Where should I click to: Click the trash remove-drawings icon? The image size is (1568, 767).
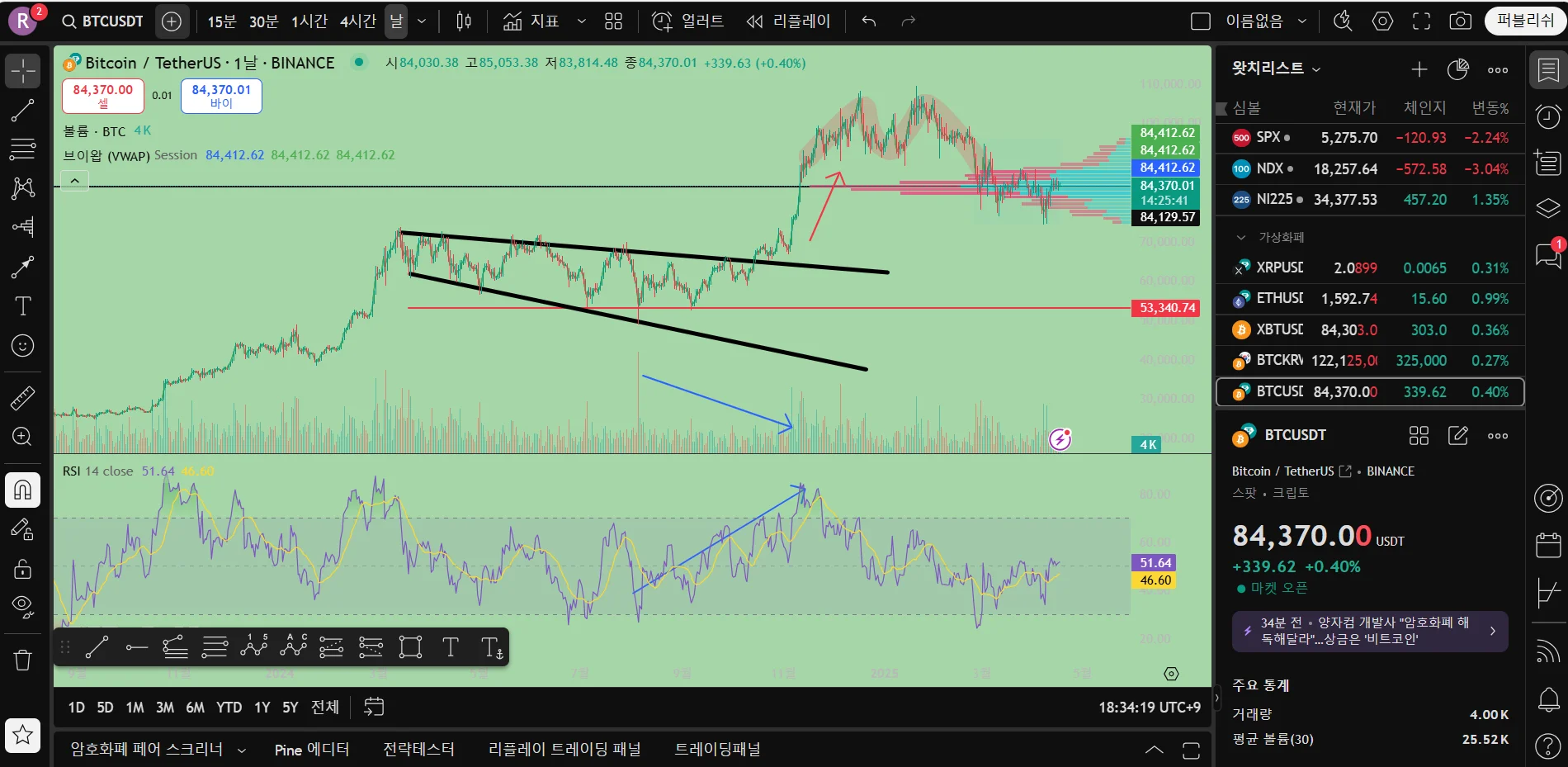pyautogui.click(x=22, y=660)
